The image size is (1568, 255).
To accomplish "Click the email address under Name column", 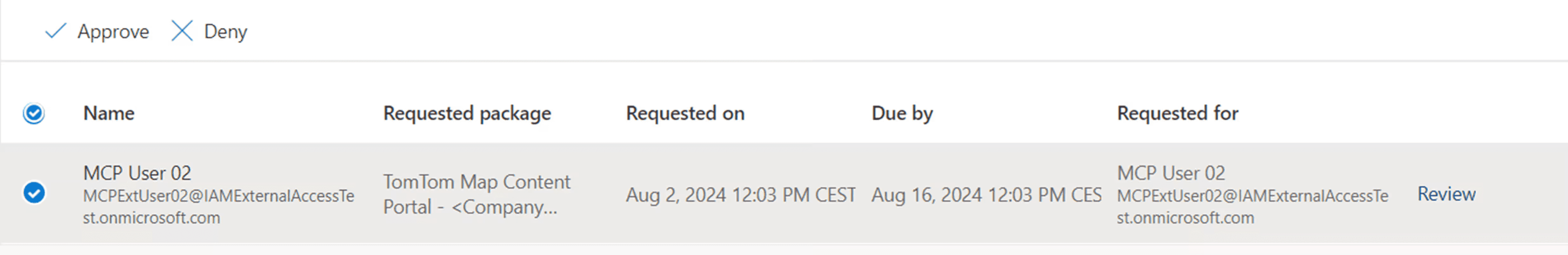I will (x=218, y=206).
